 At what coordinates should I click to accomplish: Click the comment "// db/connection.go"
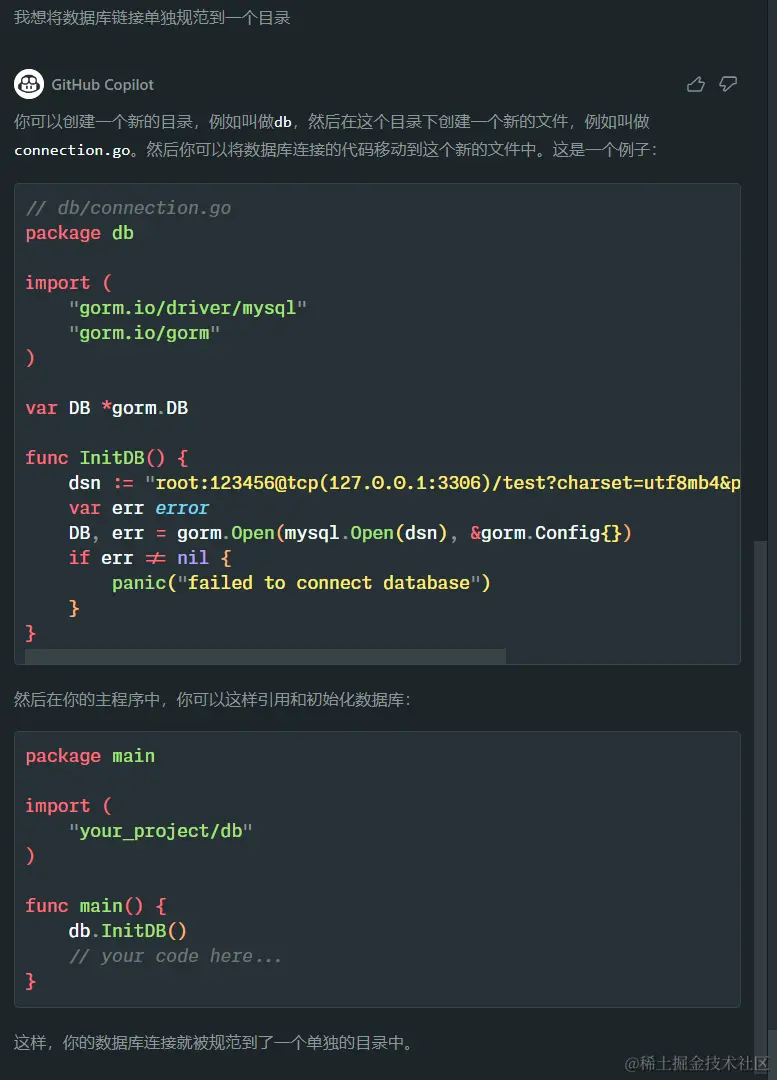pyautogui.click(x=128, y=208)
